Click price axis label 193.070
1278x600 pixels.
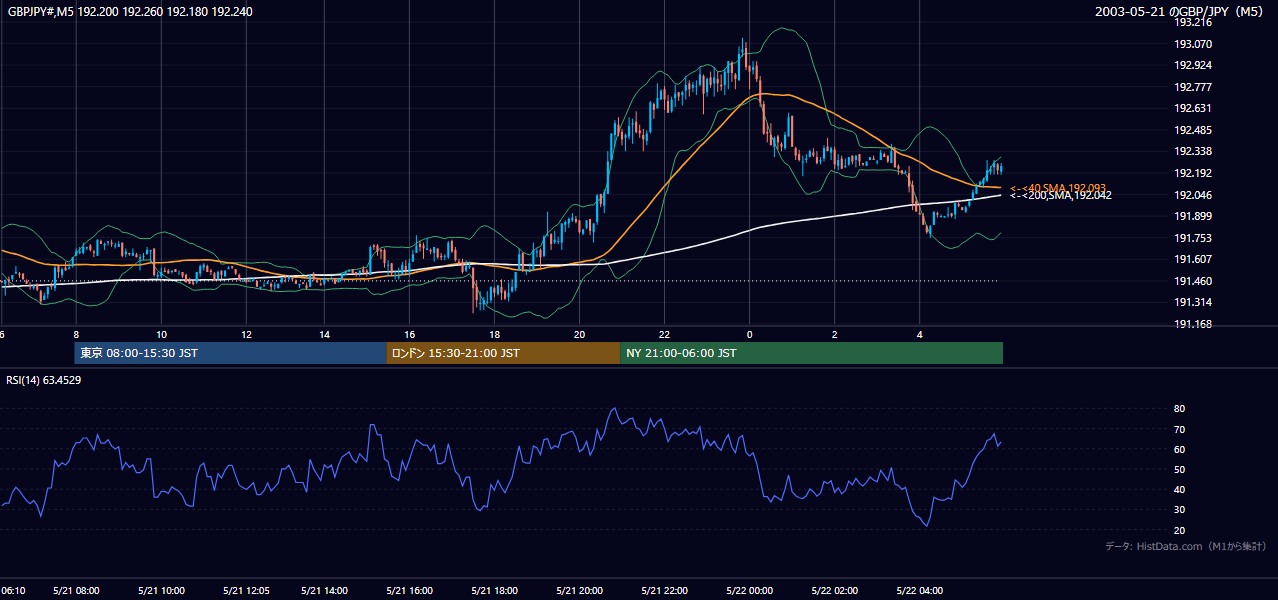click(x=1193, y=44)
